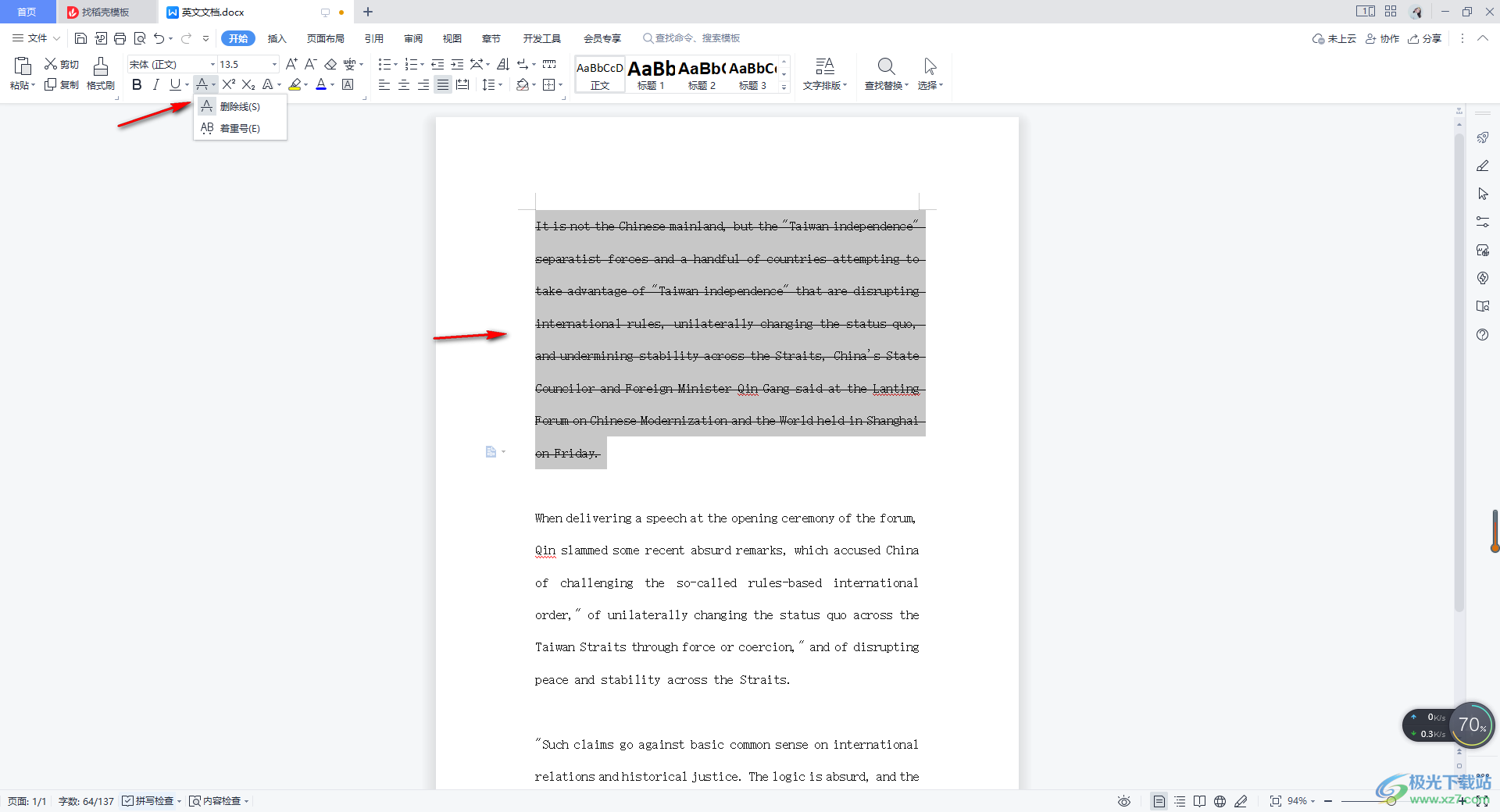Align text left
The width and height of the screenshot is (1500, 812).
(x=384, y=84)
